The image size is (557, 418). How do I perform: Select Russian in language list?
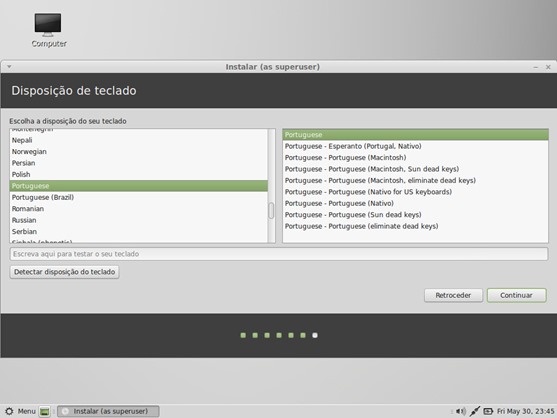(x=139, y=220)
